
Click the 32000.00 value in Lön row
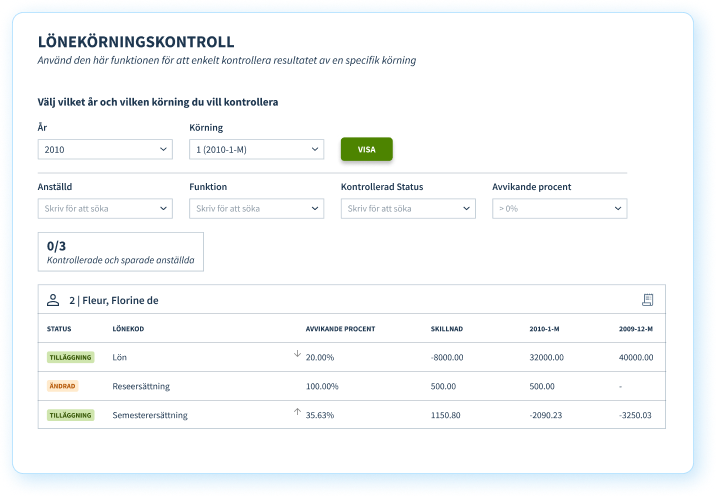click(x=547, y=357)
